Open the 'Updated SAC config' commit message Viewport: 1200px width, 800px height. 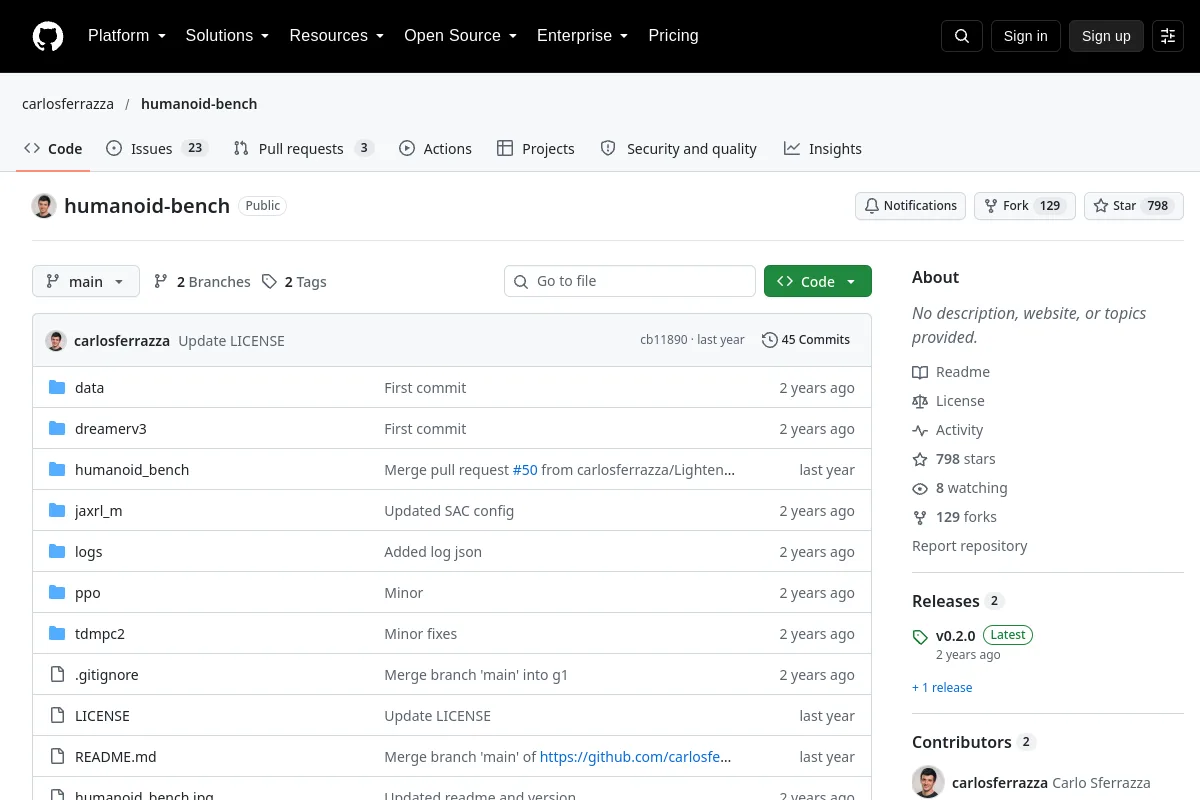coord(449,511)
